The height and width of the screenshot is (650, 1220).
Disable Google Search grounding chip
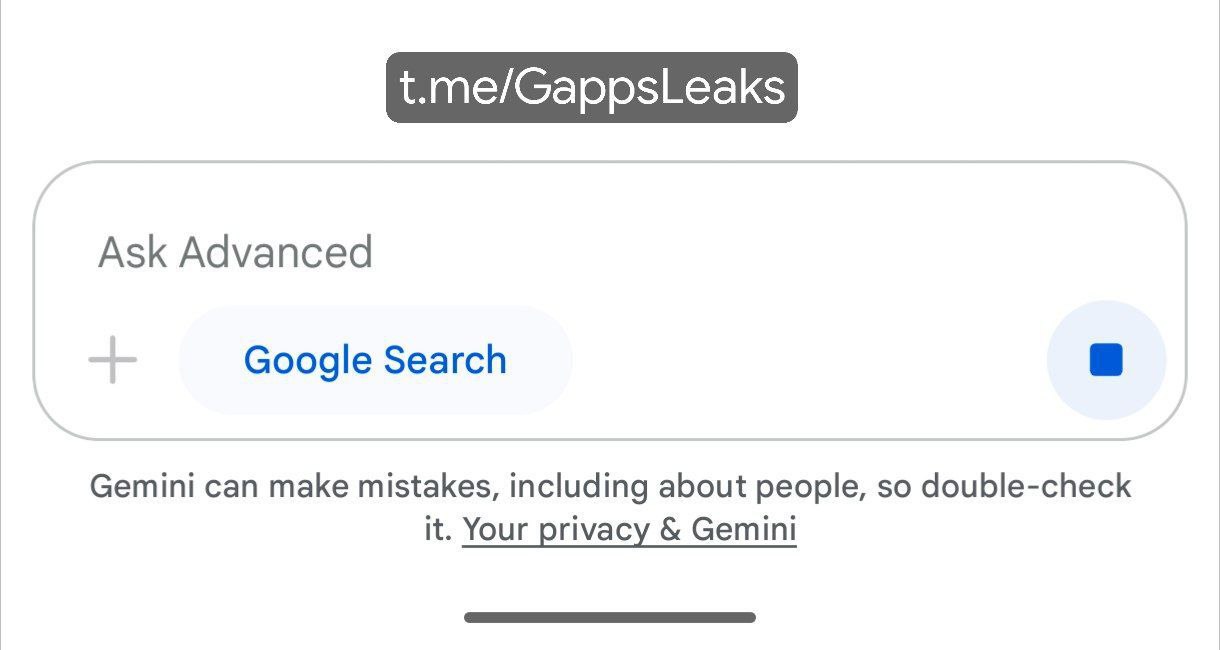click(375, 360)
